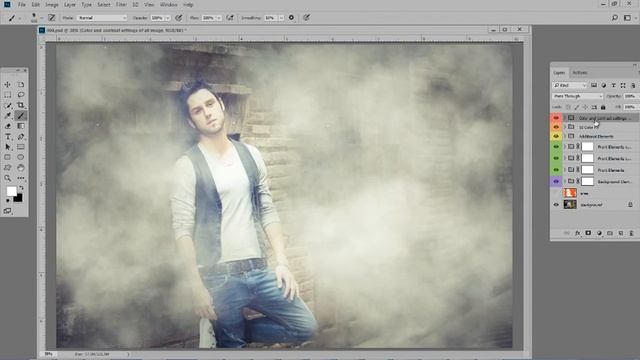Open the layer filter Kind dropdown
This screenshot has height=360, width=640.
click(x=569, y=85)
